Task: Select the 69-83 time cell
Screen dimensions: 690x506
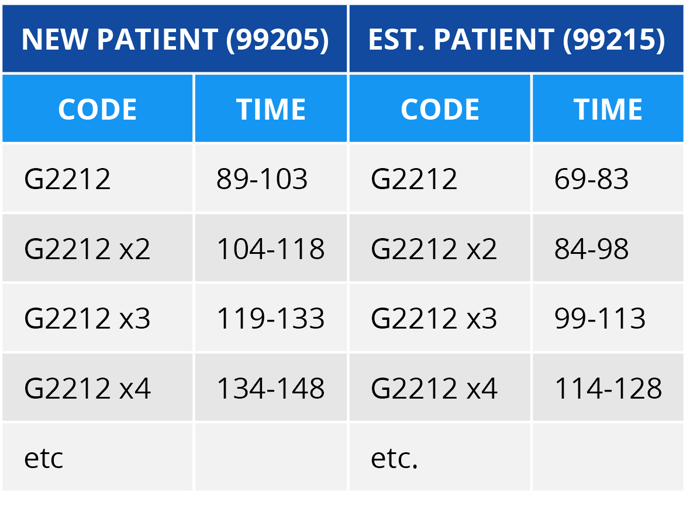Action: coord(591,179)
